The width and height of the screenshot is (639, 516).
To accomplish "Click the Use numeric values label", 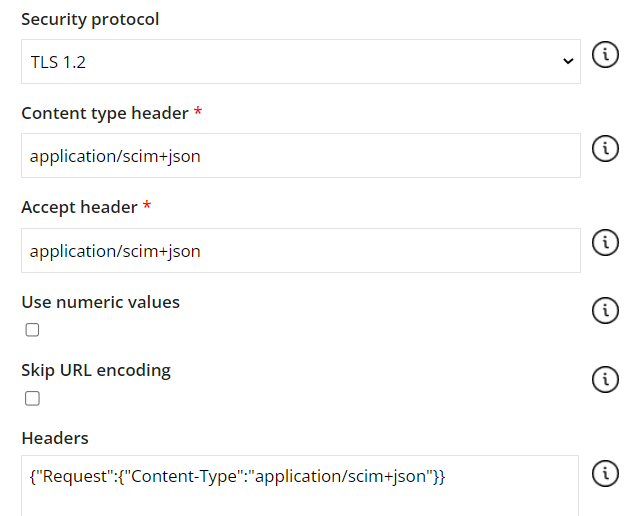I will [100, 301].
